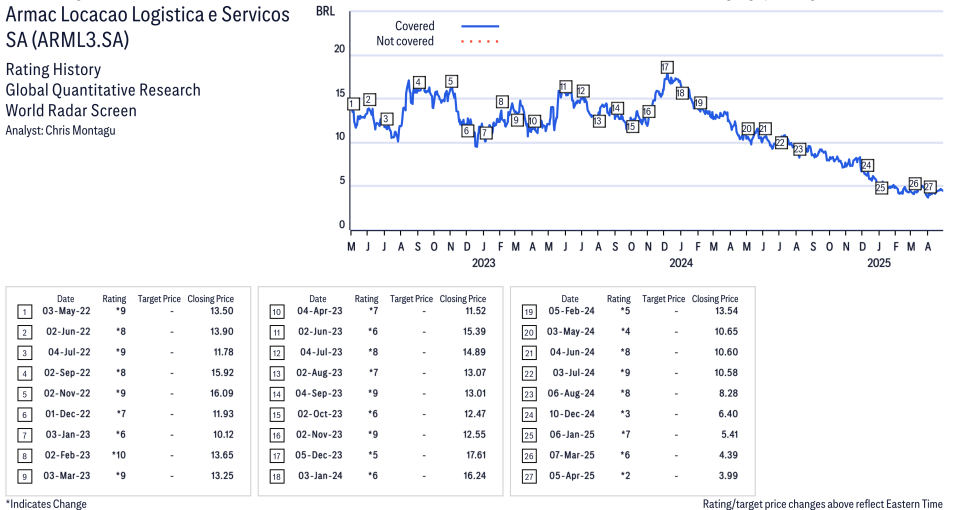Click the boxed number 27 in table
The height and width of the screenshot is (510, 954).
(529, 477)
